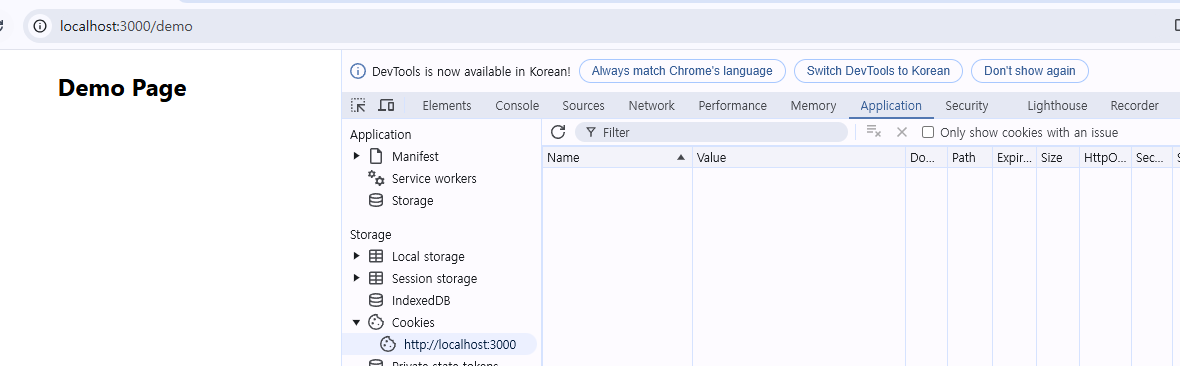1180x366 pixels.
Task: Switch to the Security tab
Action: (967, 105)
